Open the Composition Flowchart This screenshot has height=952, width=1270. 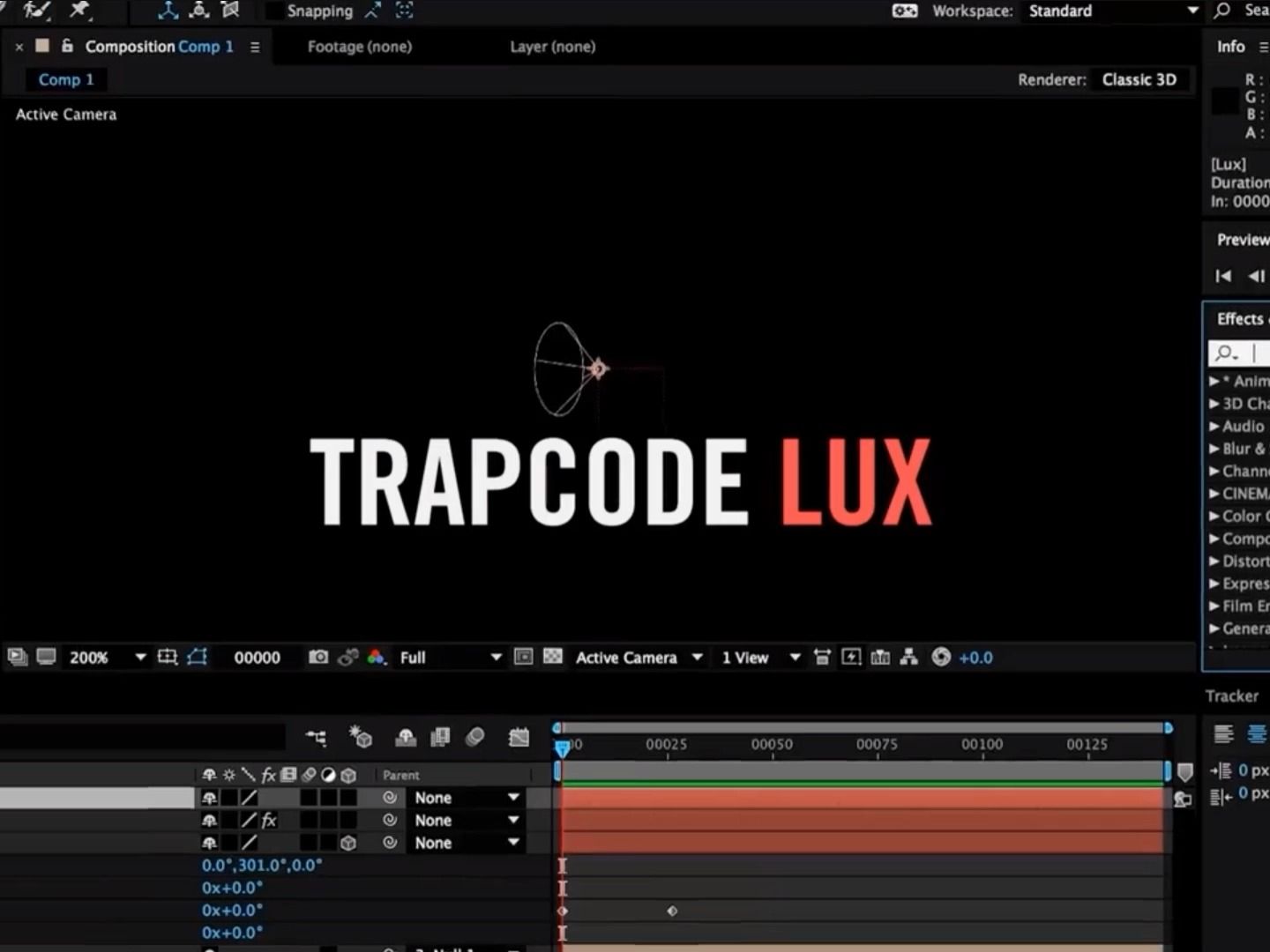point(909,657)
